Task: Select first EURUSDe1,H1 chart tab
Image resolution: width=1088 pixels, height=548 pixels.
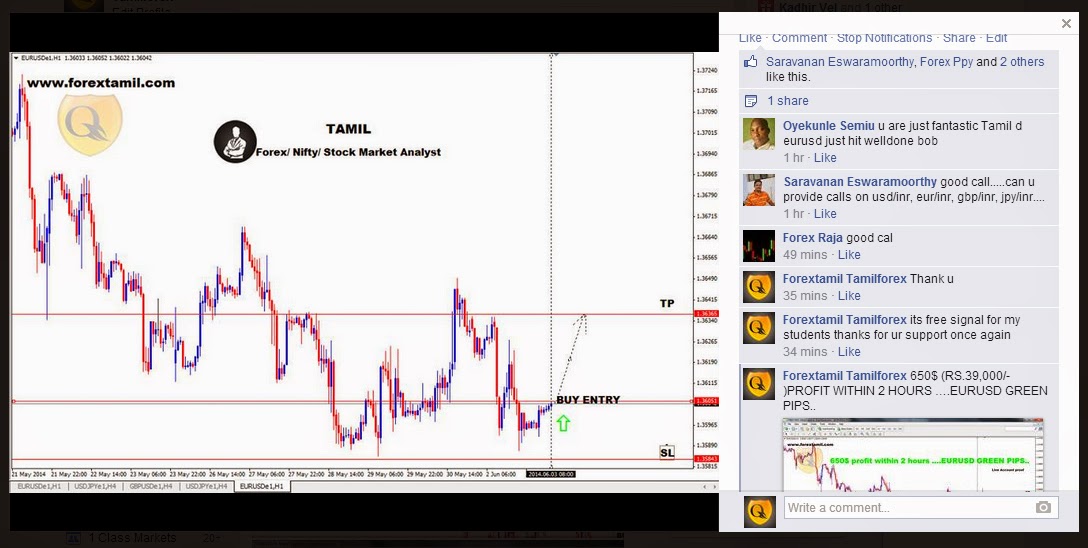Action: [x=40, y=486]
